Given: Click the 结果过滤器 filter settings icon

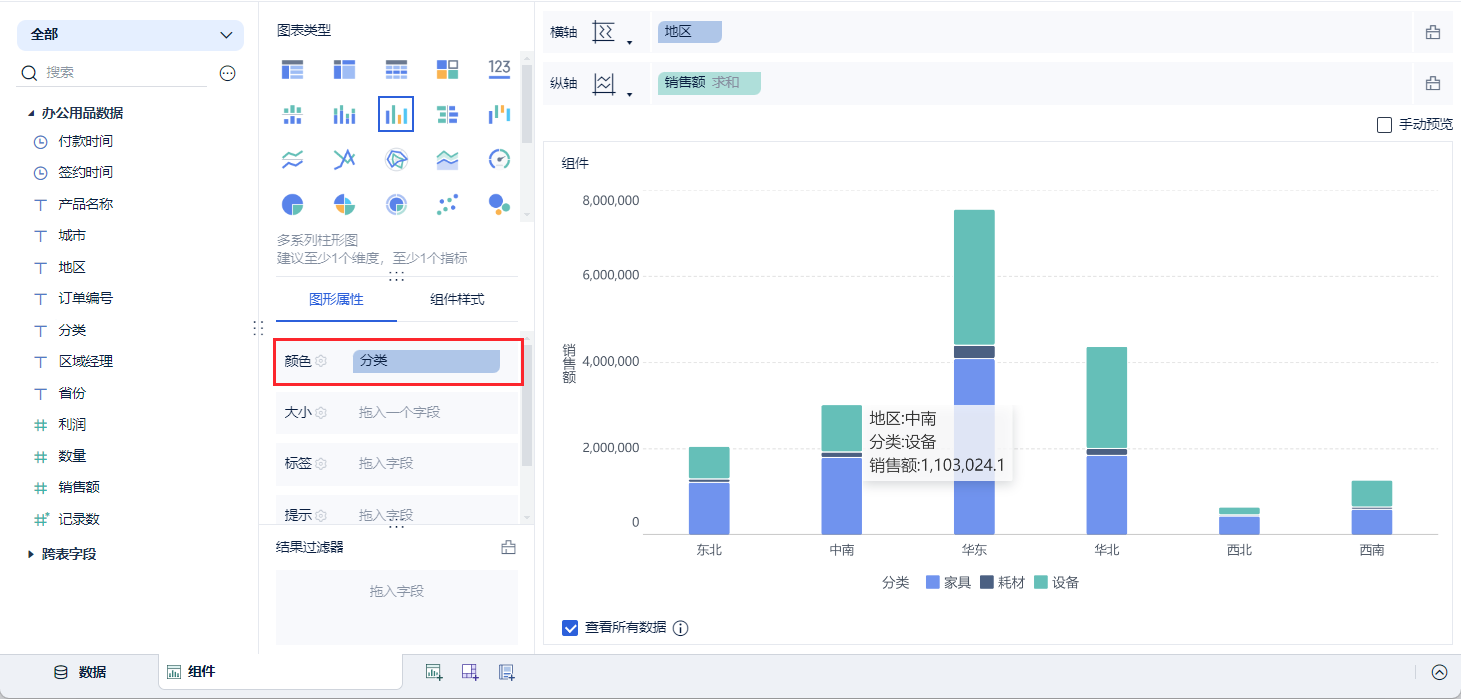Looking at the screenshot, I should (508, 547).
